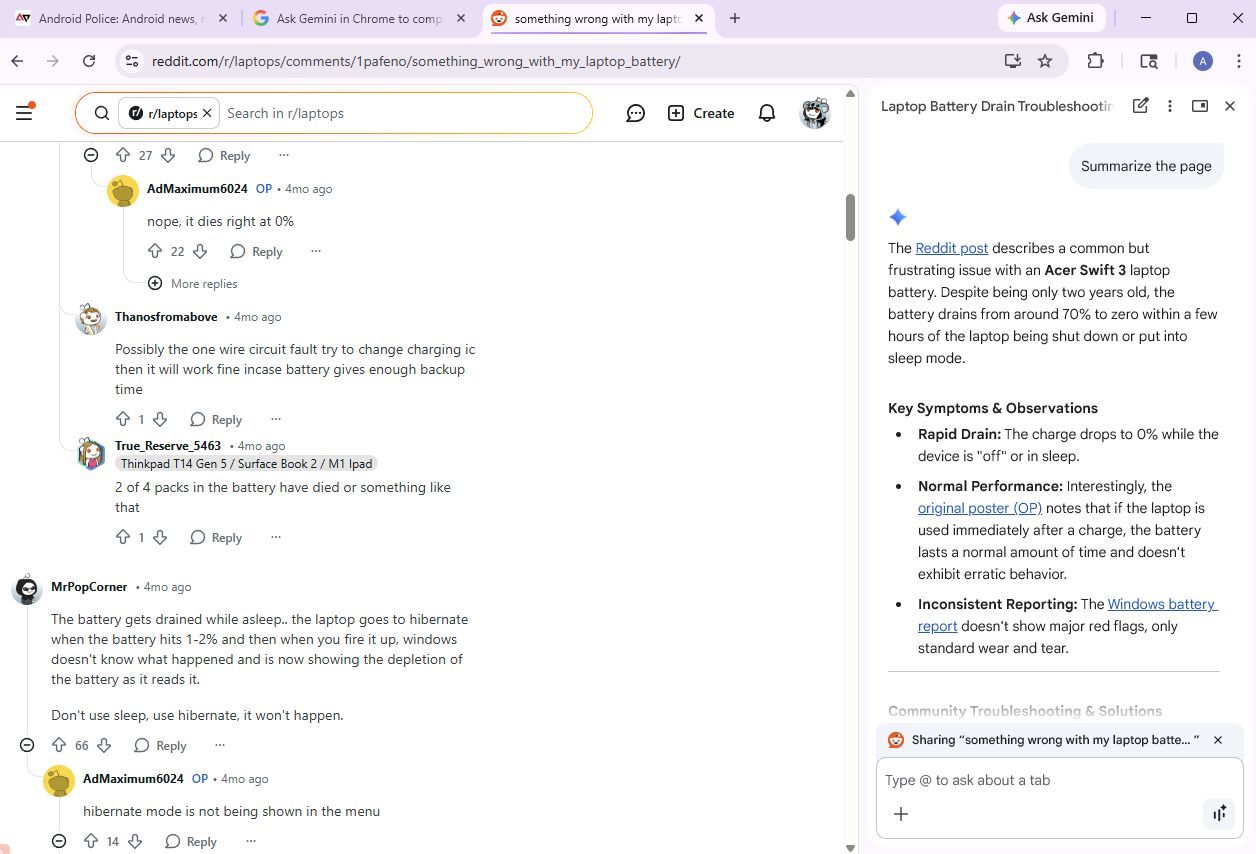The width and height of the screenshot is (1256, 854).
Task: Close the 'something wrong with my laptop' tab
Action: point(699,18)
